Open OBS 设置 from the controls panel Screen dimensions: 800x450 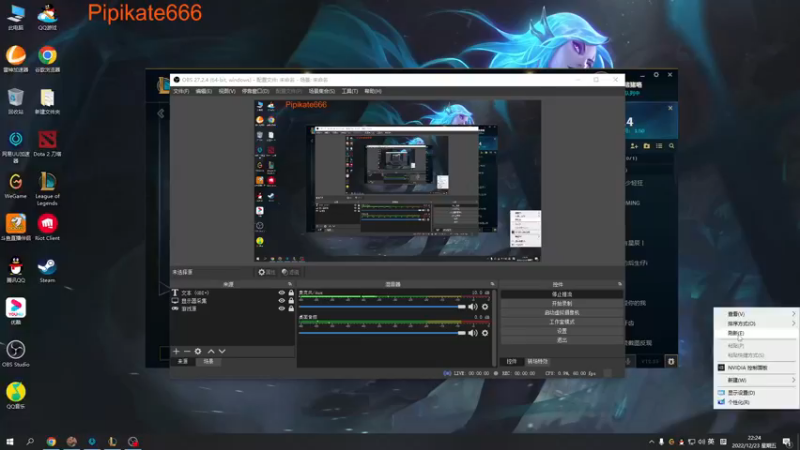click(x=562, y=331)
